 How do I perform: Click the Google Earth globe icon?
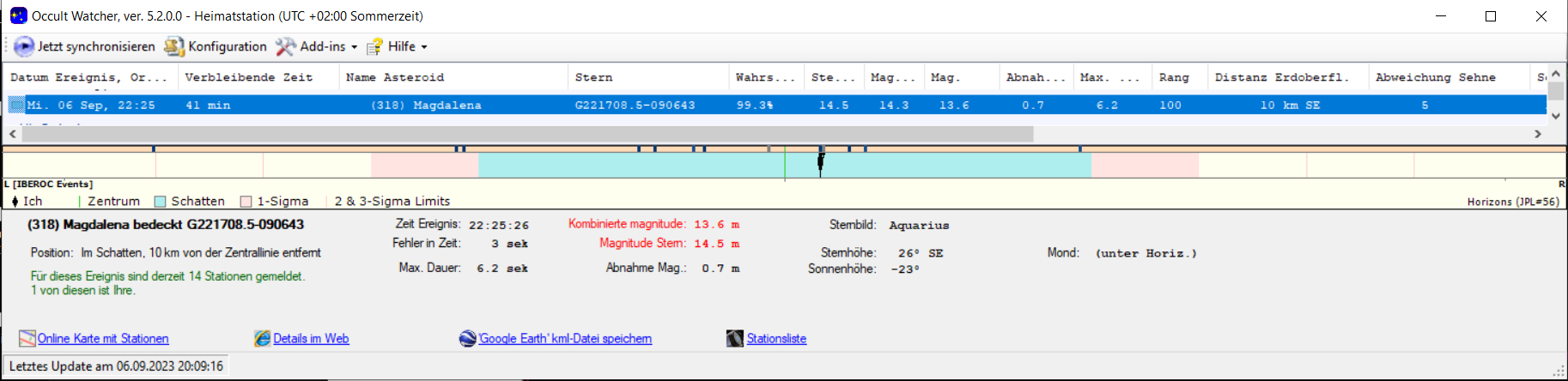(x=468, y=338)
